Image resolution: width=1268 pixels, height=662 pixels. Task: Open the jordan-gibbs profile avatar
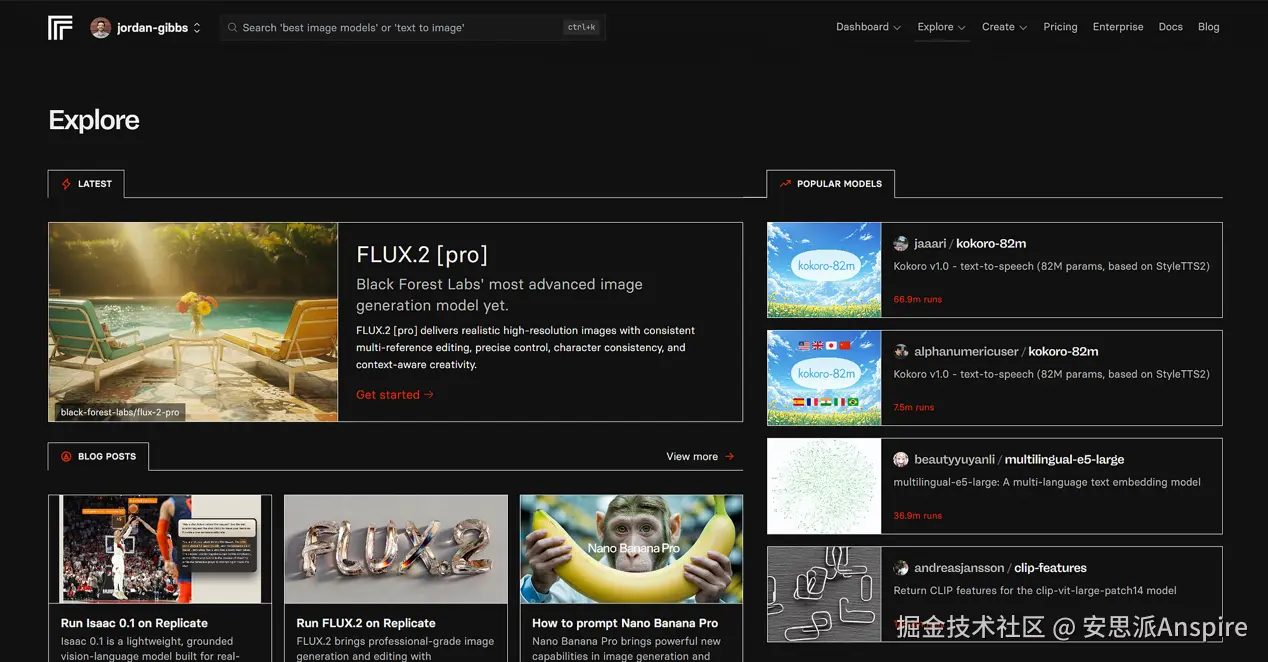click(100, 28)
